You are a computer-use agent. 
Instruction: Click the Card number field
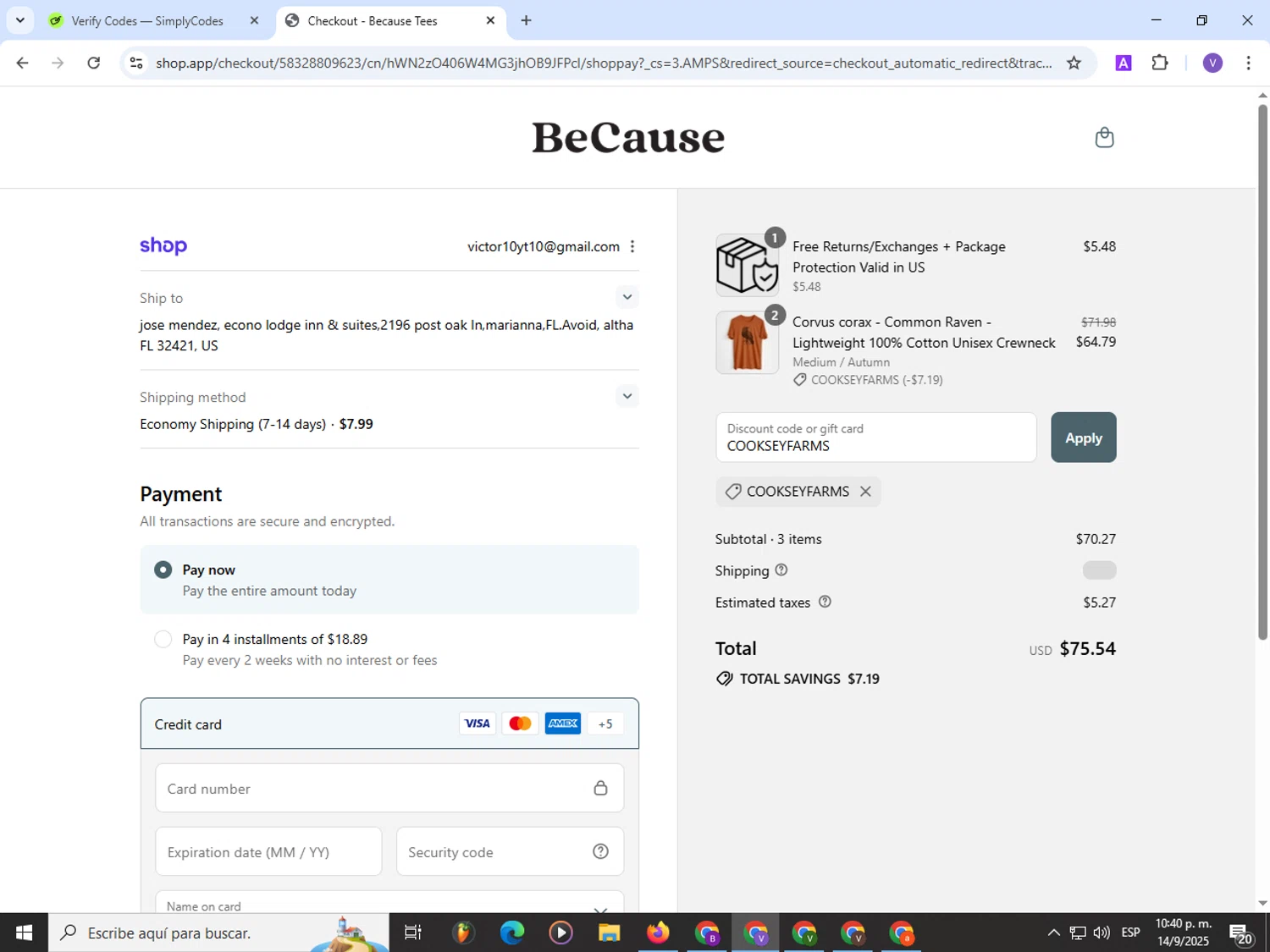pos(389,788)
